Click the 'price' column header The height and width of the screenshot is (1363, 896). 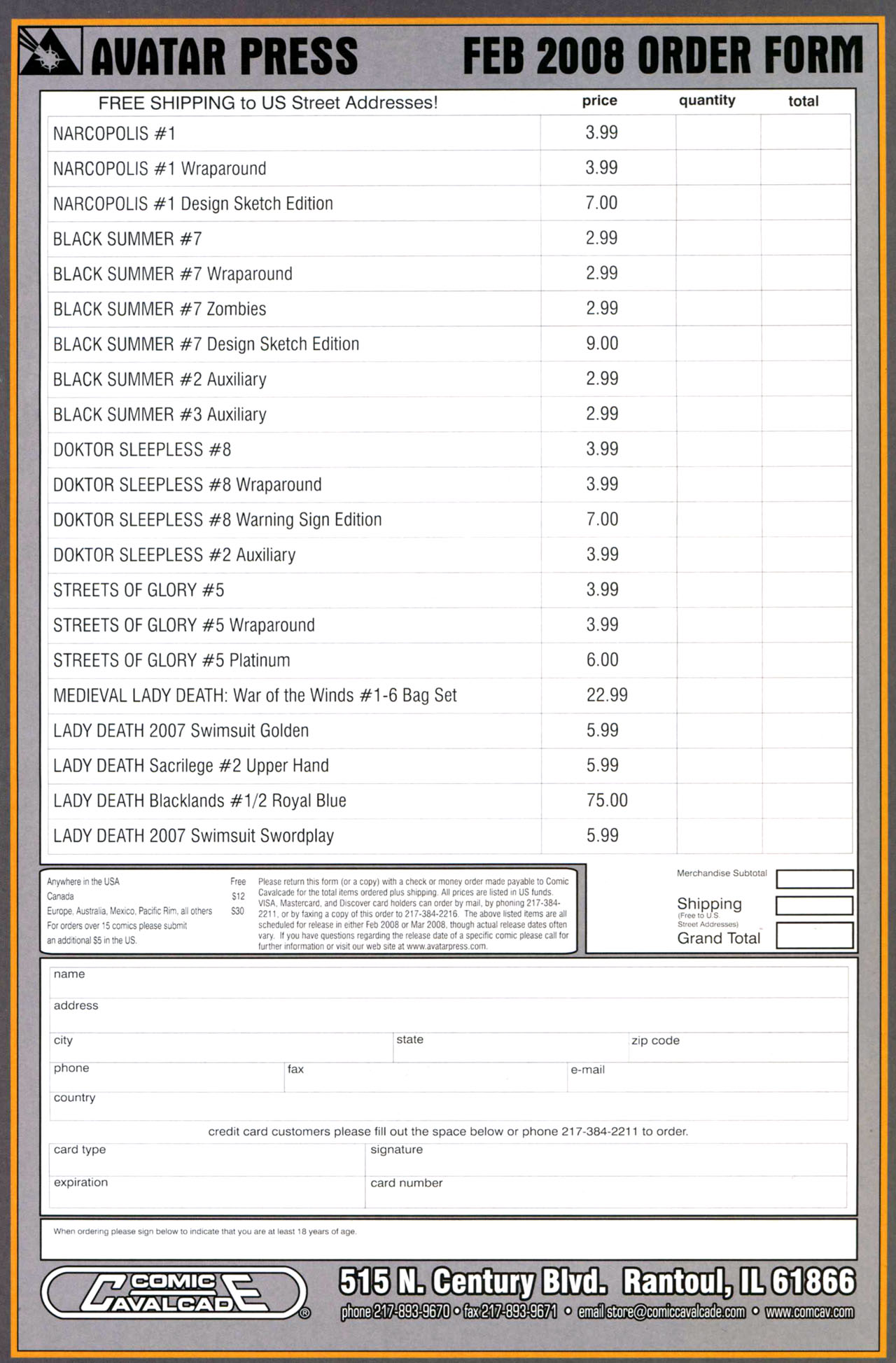click(600, 101)
